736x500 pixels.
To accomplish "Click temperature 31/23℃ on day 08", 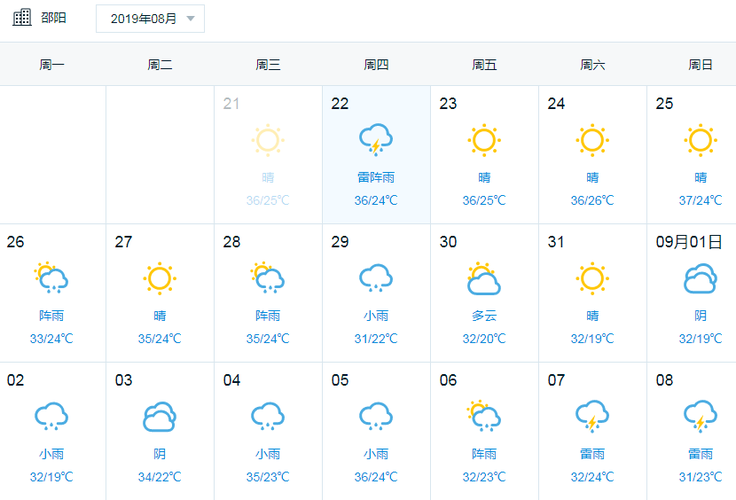I will 700,477.
